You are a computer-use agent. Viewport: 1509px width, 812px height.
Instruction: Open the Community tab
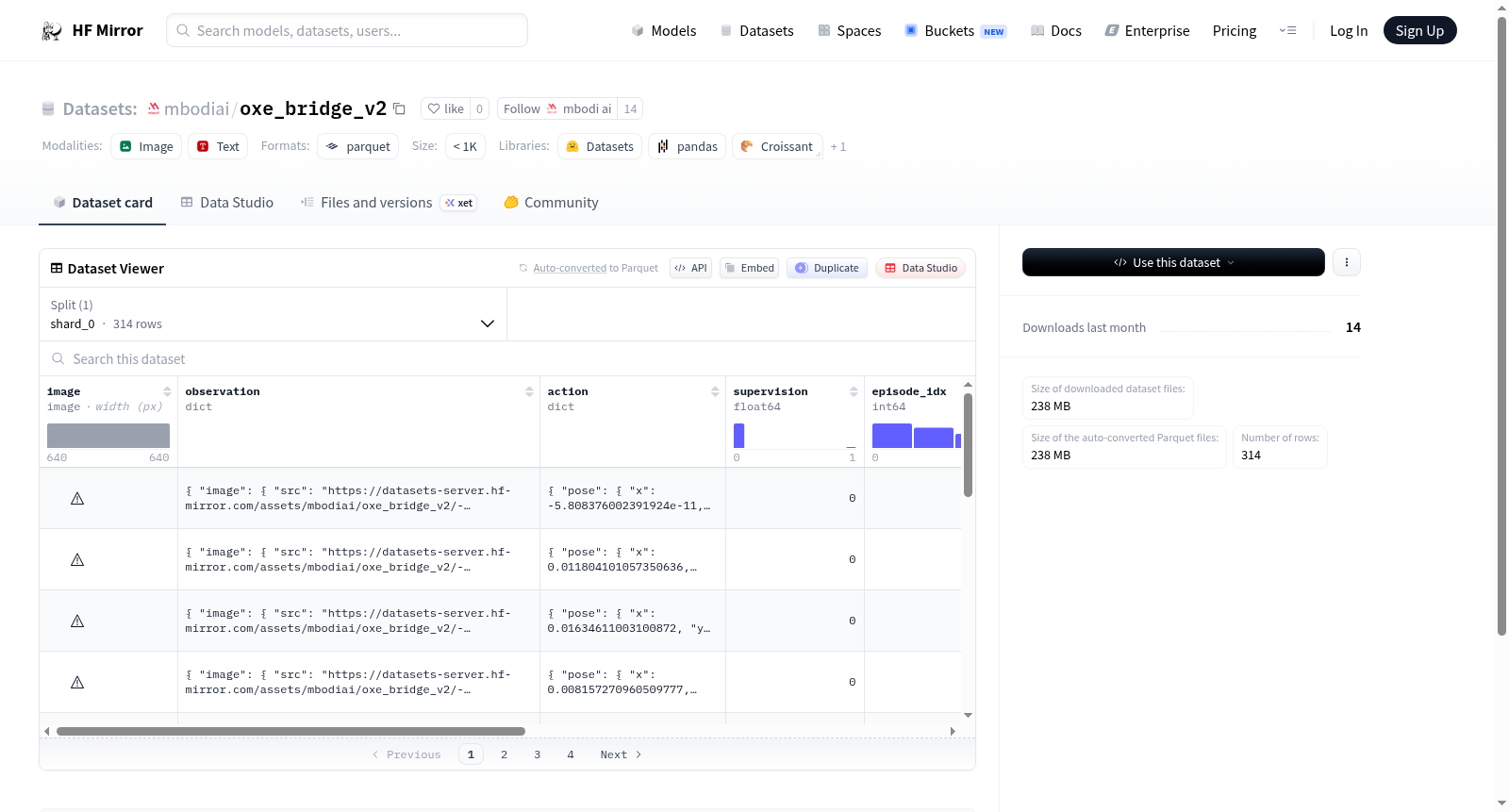[x=552, y=203]
